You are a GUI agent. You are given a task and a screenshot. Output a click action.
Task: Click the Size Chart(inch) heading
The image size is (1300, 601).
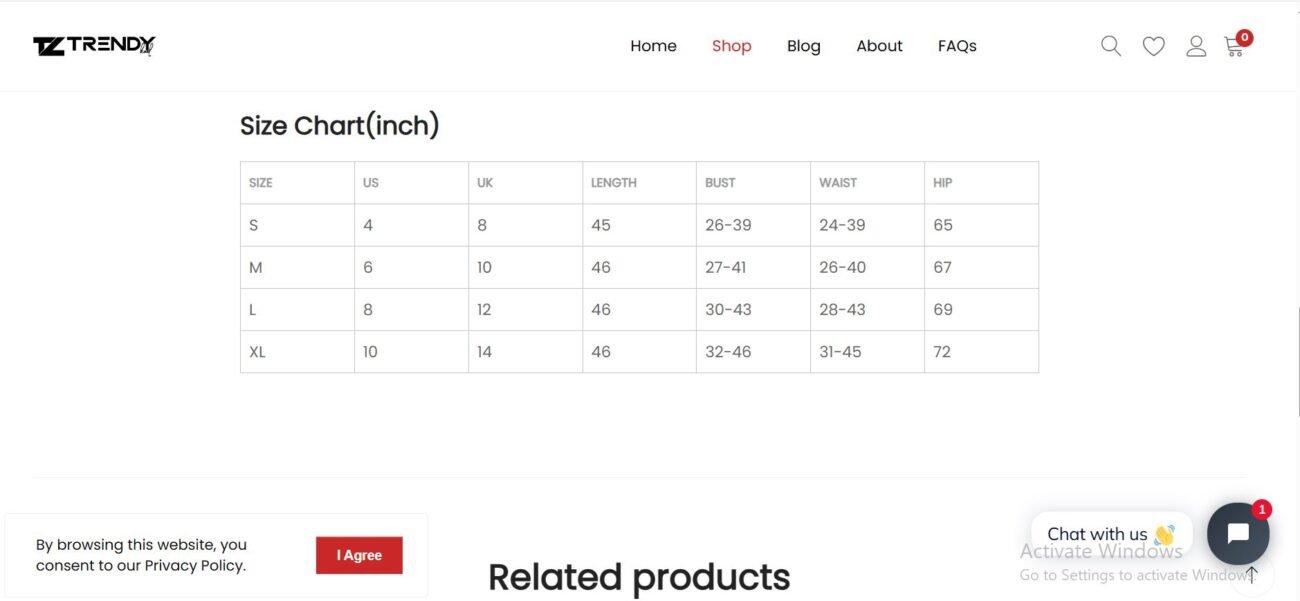point(340,126)
